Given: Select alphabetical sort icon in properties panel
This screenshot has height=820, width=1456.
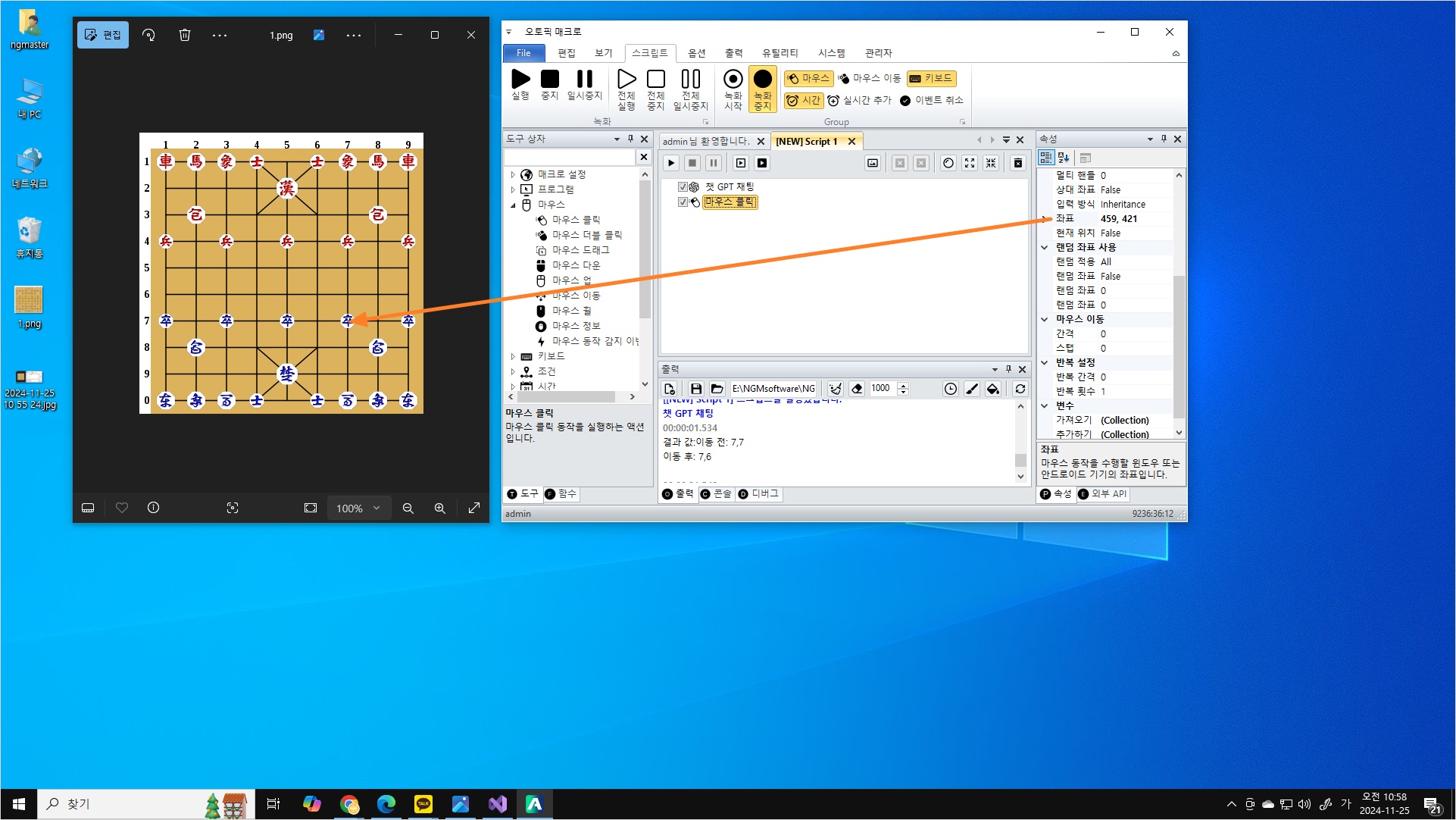Looking at the screenshot, I should point(1064,158).
